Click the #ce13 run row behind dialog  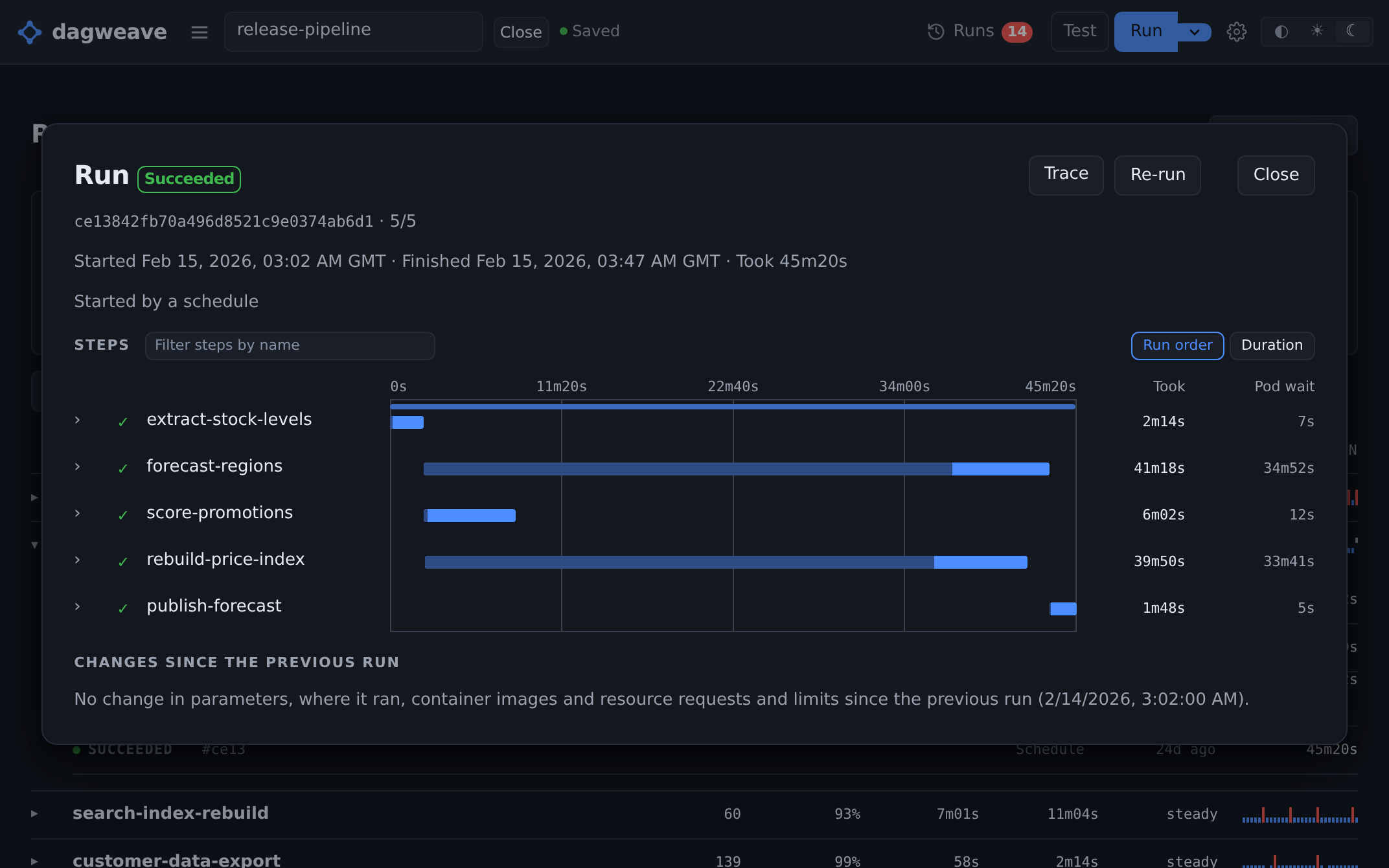tap(715, 750)
